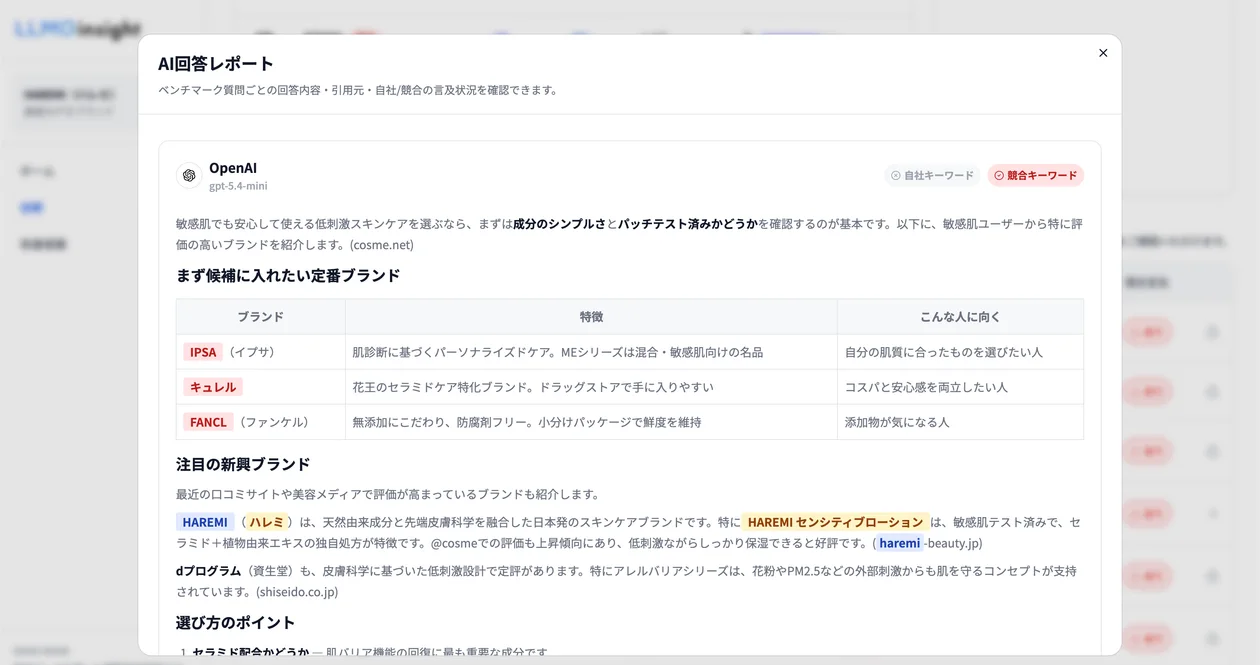The image size is (1260, 665).
Task: Click the 注目の新興ブランド heading
Action: click(x=243, y=464)
